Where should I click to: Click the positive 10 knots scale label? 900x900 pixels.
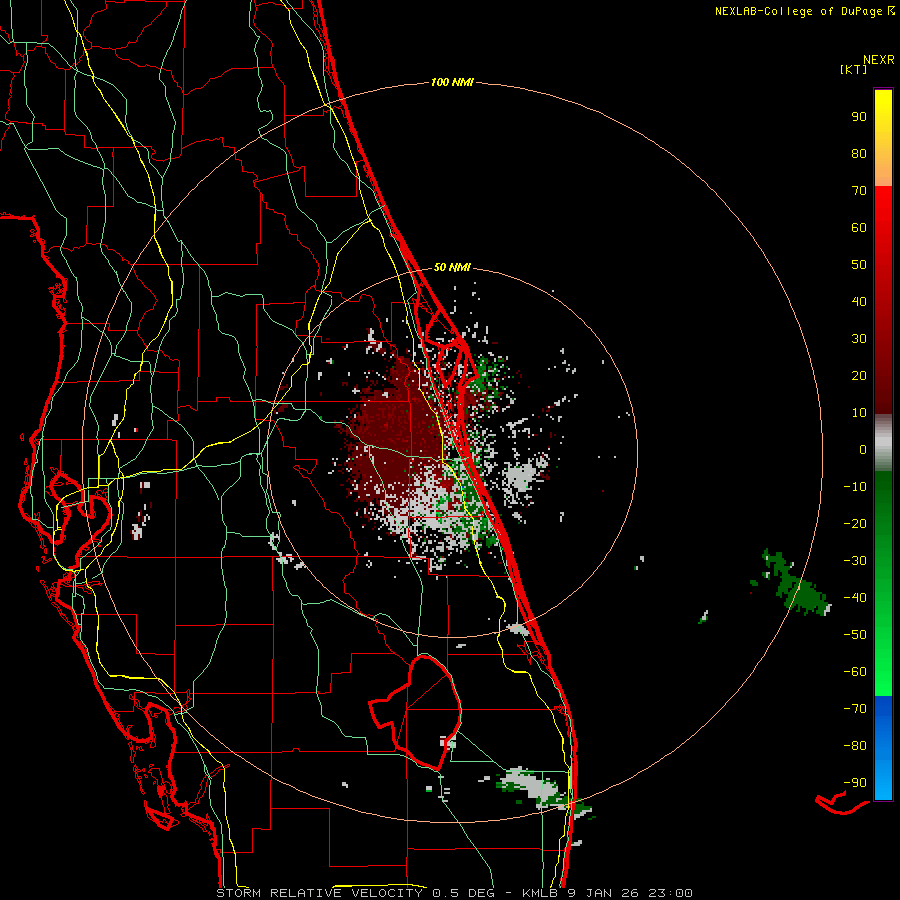(x=859, y=413)
